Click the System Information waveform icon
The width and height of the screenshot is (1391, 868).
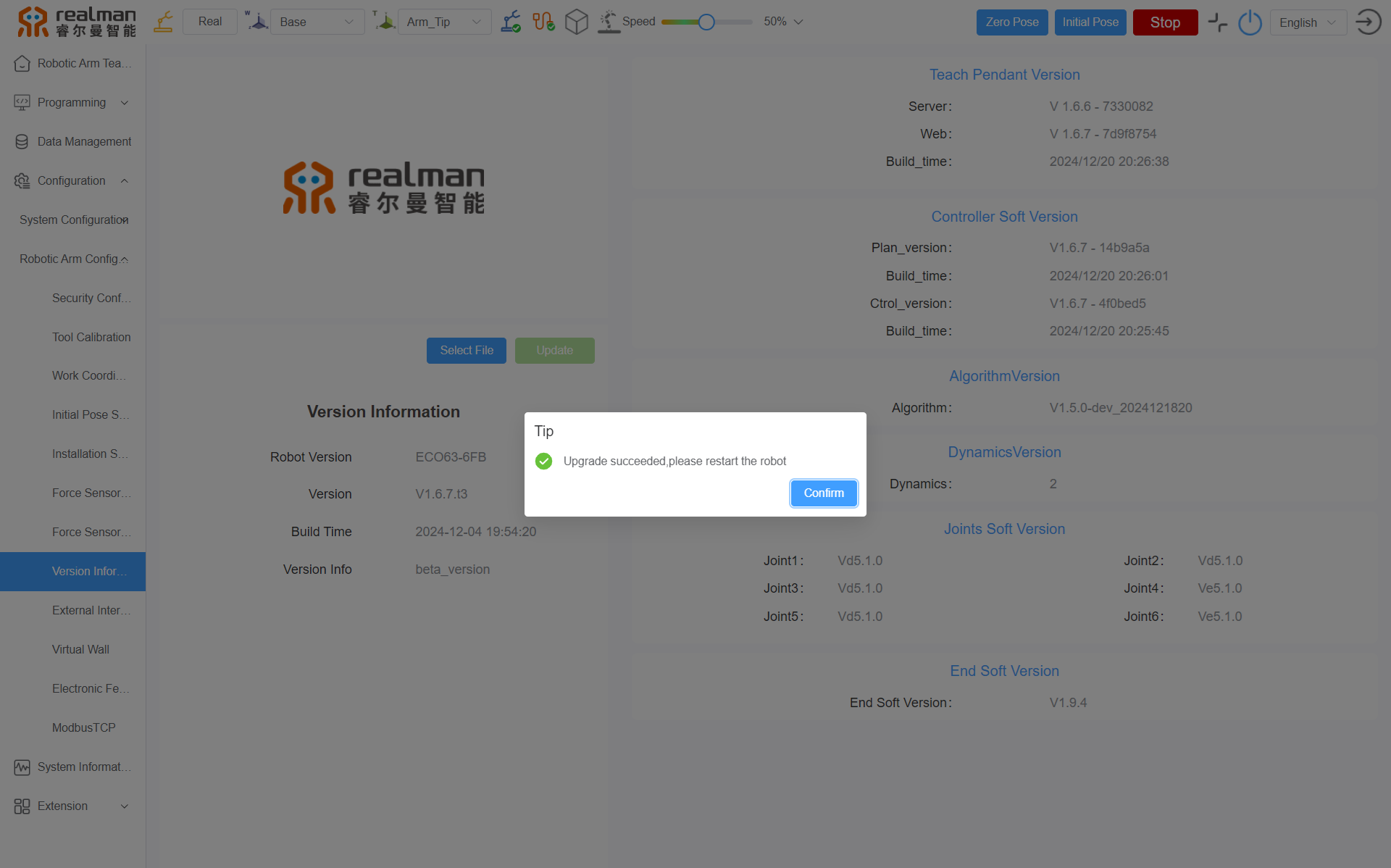point(22,767)
